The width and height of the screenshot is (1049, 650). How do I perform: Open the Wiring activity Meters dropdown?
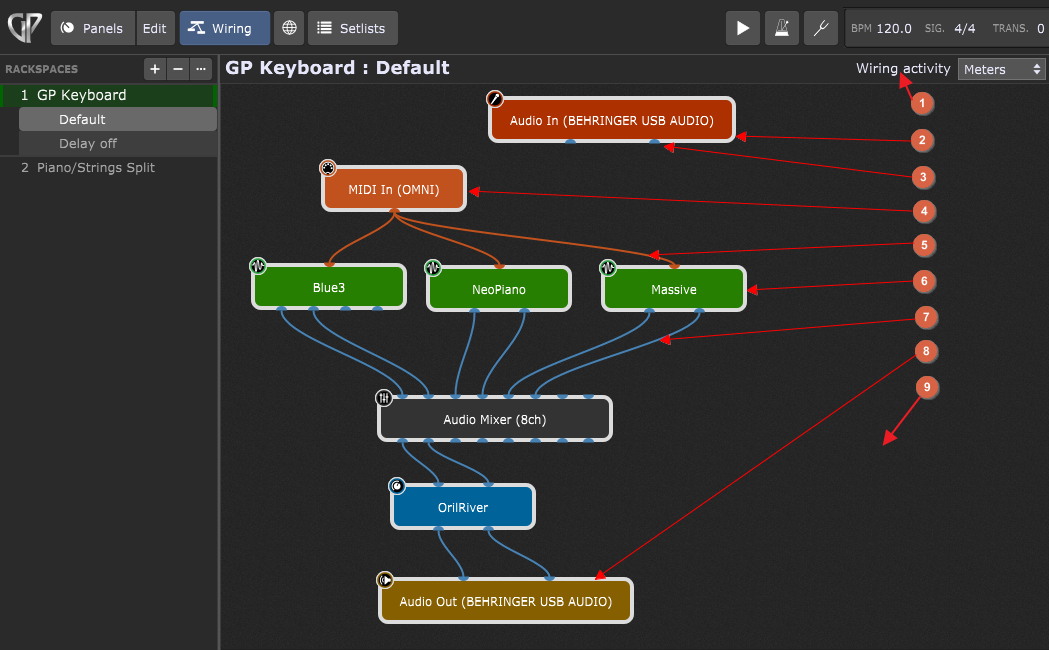click(x=1001, y=69)
